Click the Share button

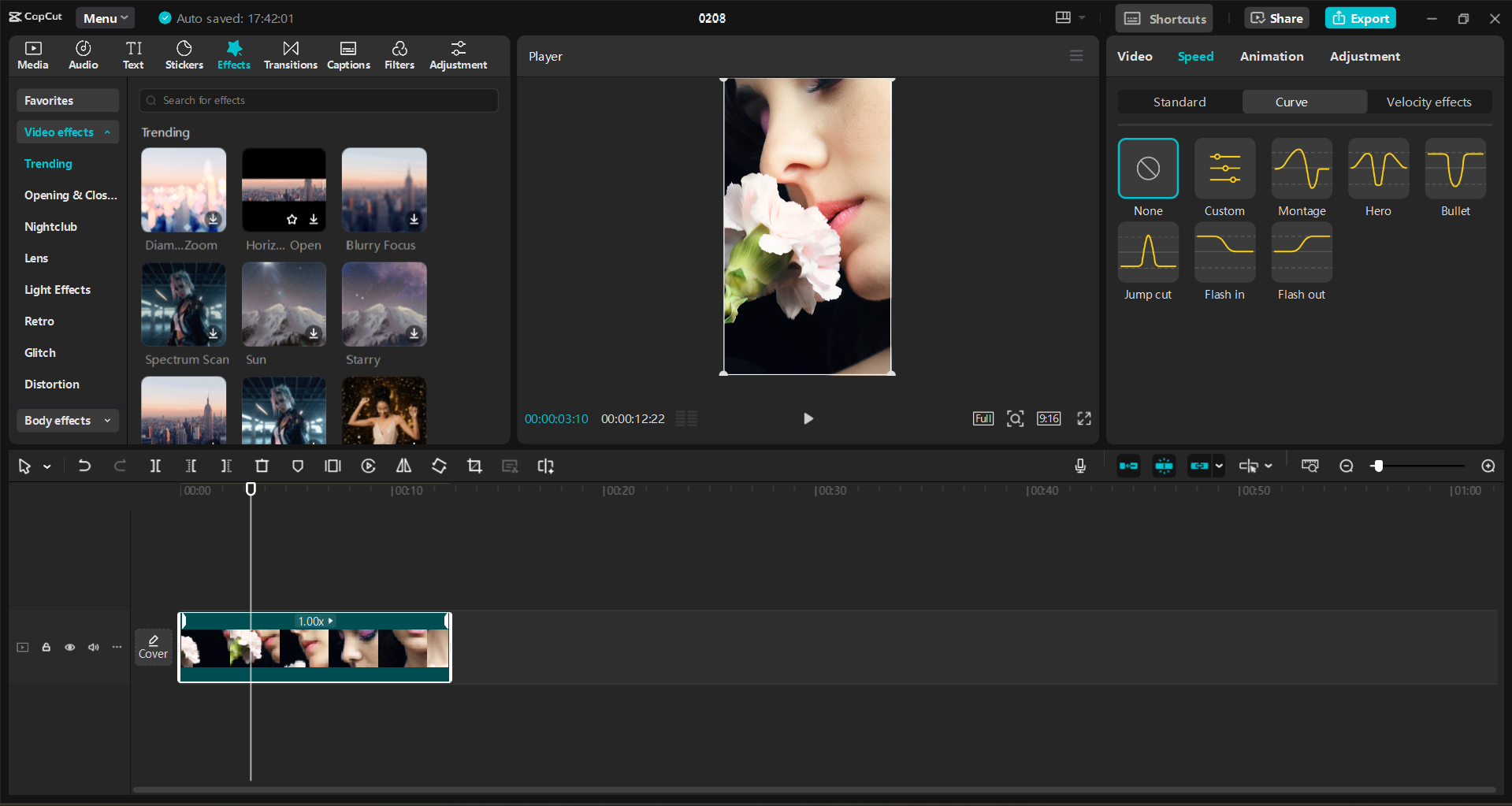click(x=1276, y=18)
